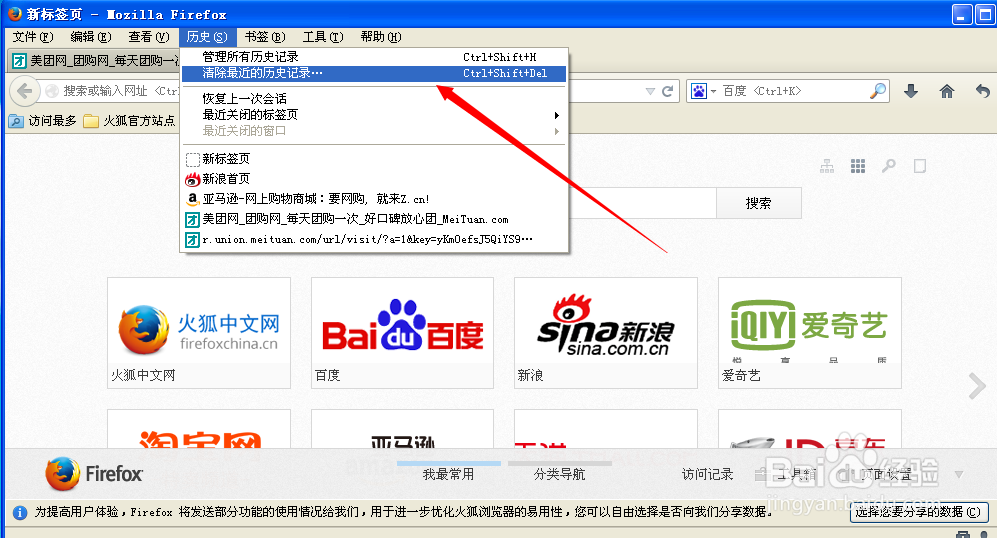
Task: Go to the home page icon
Action: 947,91
